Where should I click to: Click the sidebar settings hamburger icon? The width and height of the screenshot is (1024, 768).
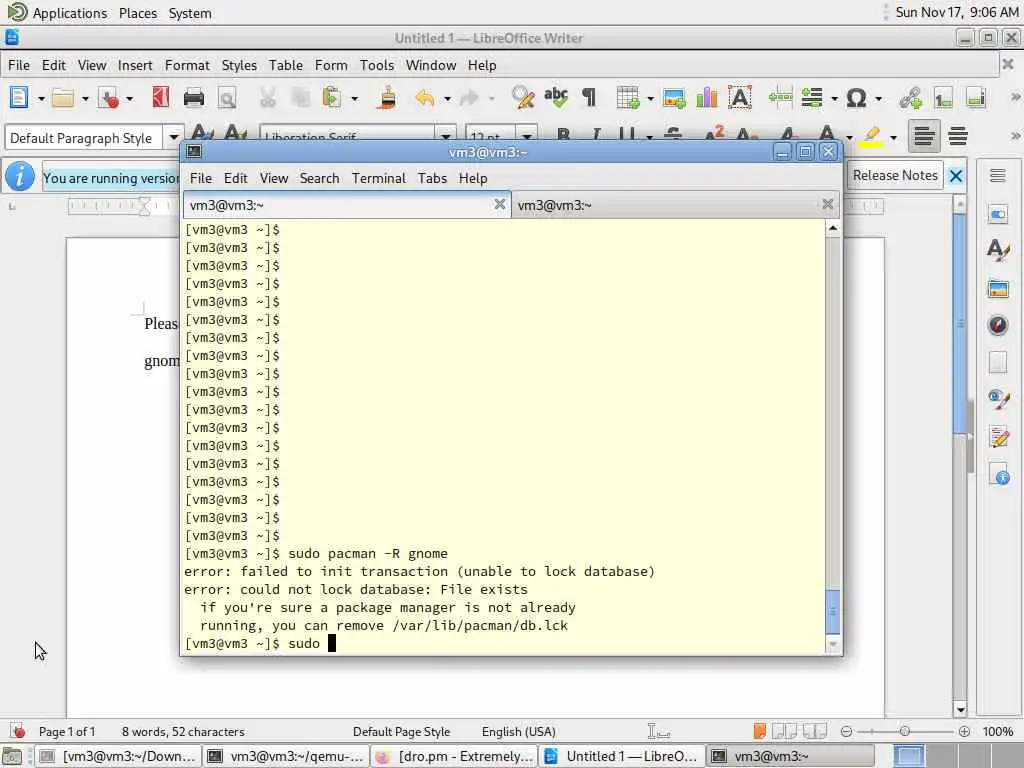coord(997,175)
